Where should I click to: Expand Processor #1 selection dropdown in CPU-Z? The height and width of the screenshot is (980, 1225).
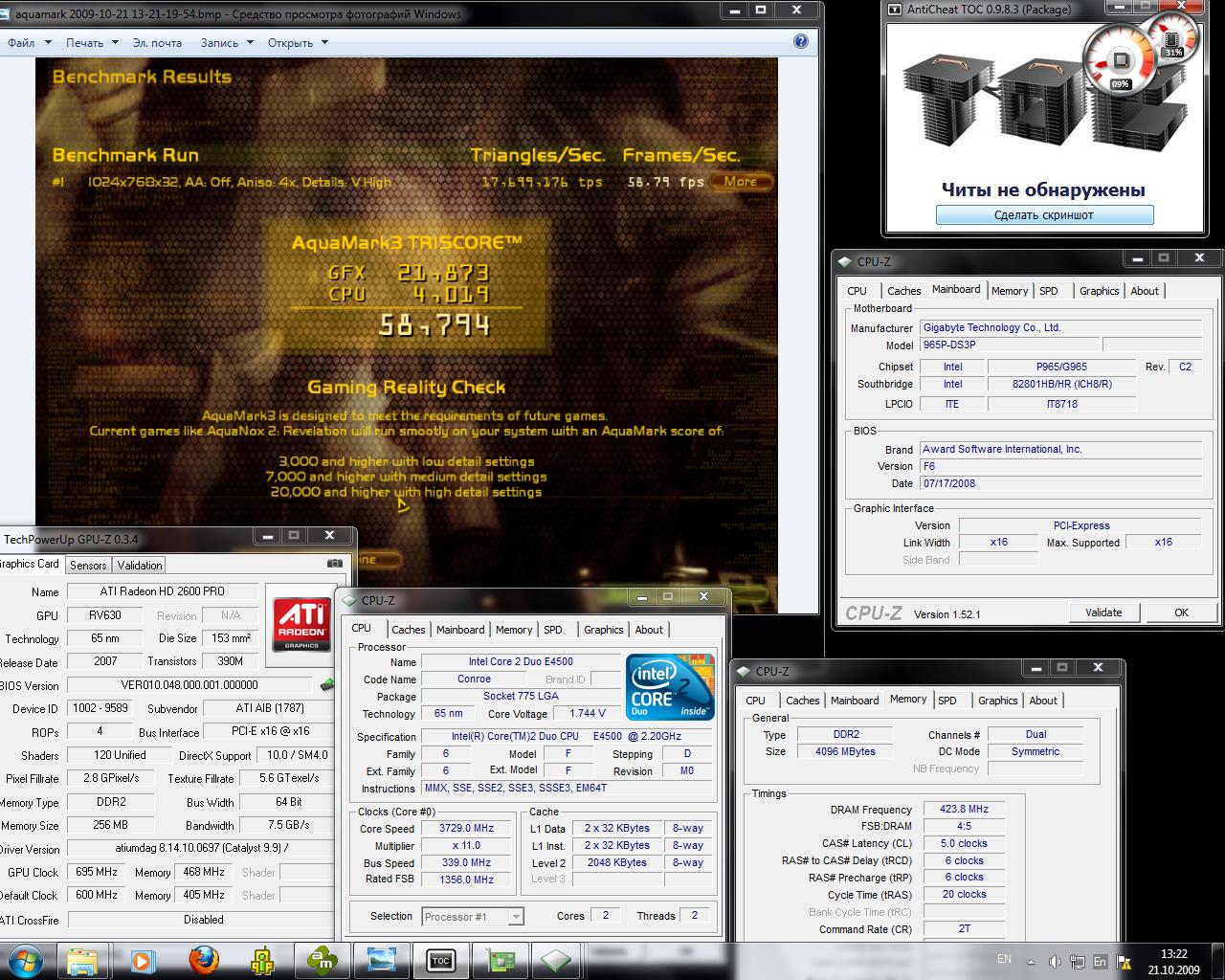[x=516, y=917]
